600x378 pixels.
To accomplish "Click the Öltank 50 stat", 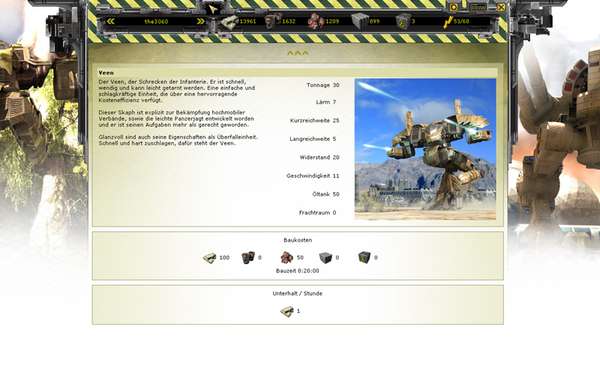I will [326, 194].
